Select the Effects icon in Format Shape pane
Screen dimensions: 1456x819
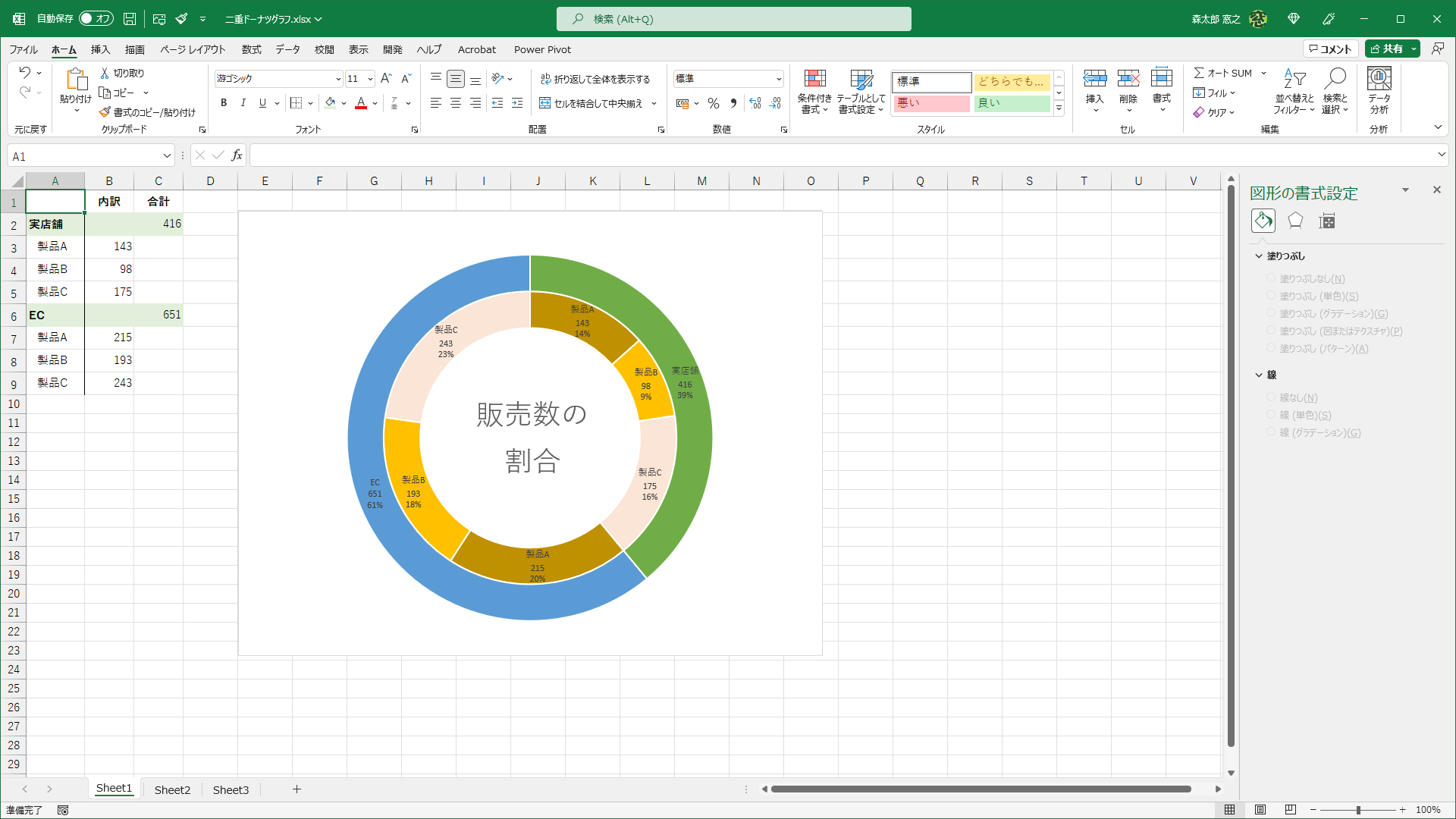point(1294,221)
